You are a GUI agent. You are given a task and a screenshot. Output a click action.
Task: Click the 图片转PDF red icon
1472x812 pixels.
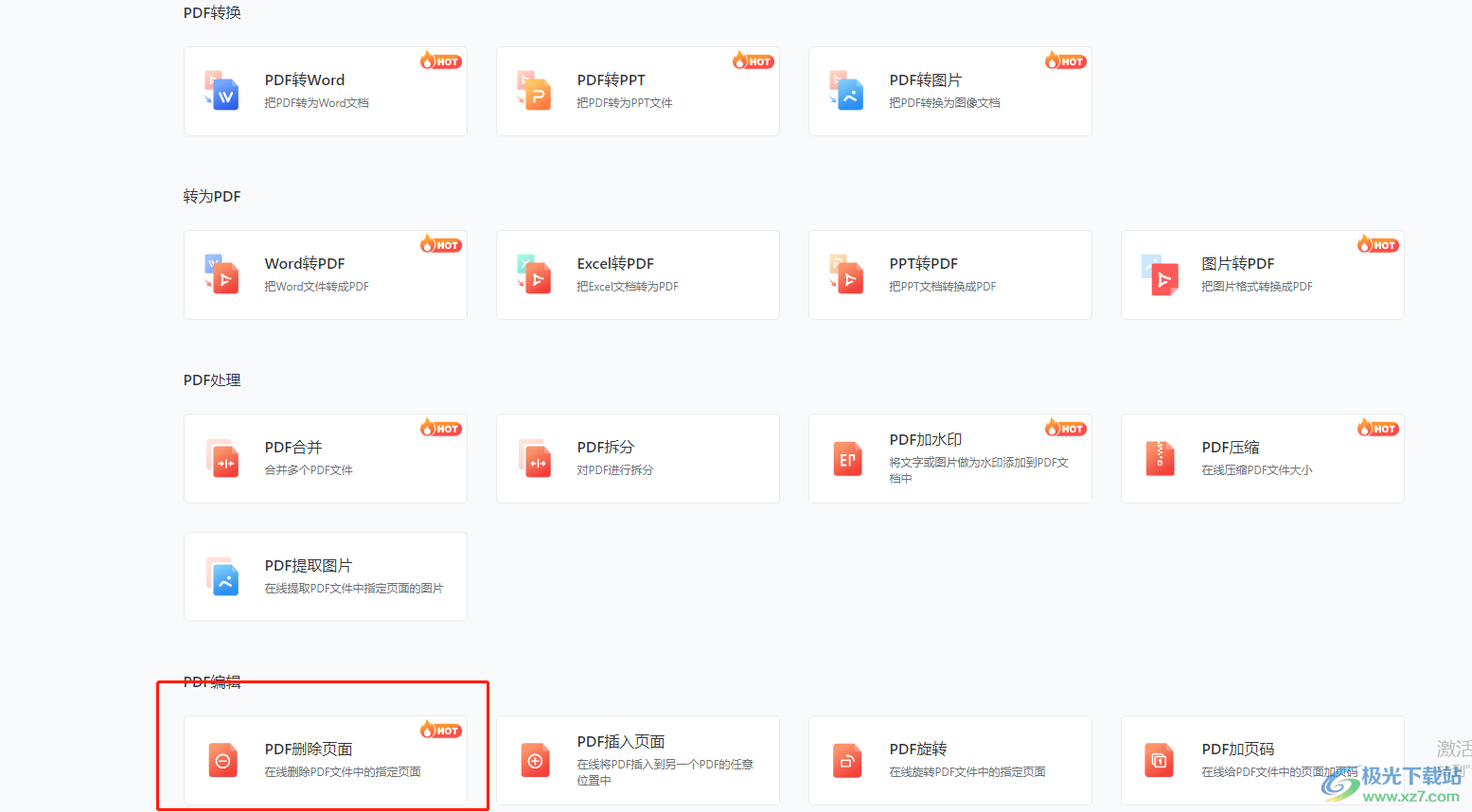(x=1160, y=274)
